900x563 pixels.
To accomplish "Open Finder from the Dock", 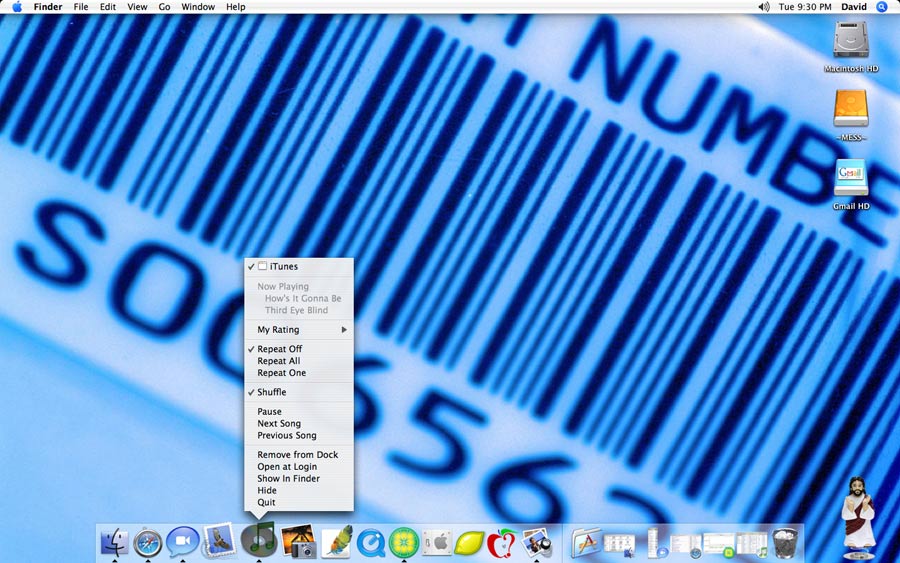I will (x=115, y=542).
